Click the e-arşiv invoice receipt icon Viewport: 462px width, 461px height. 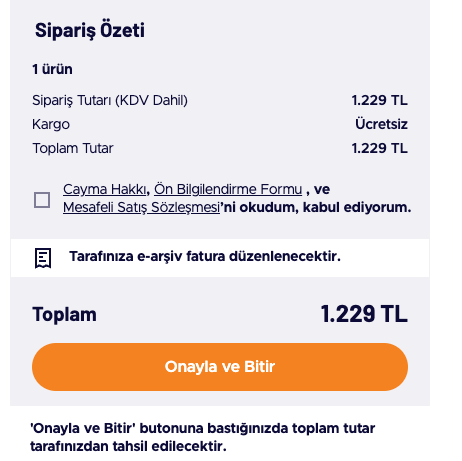43,258
